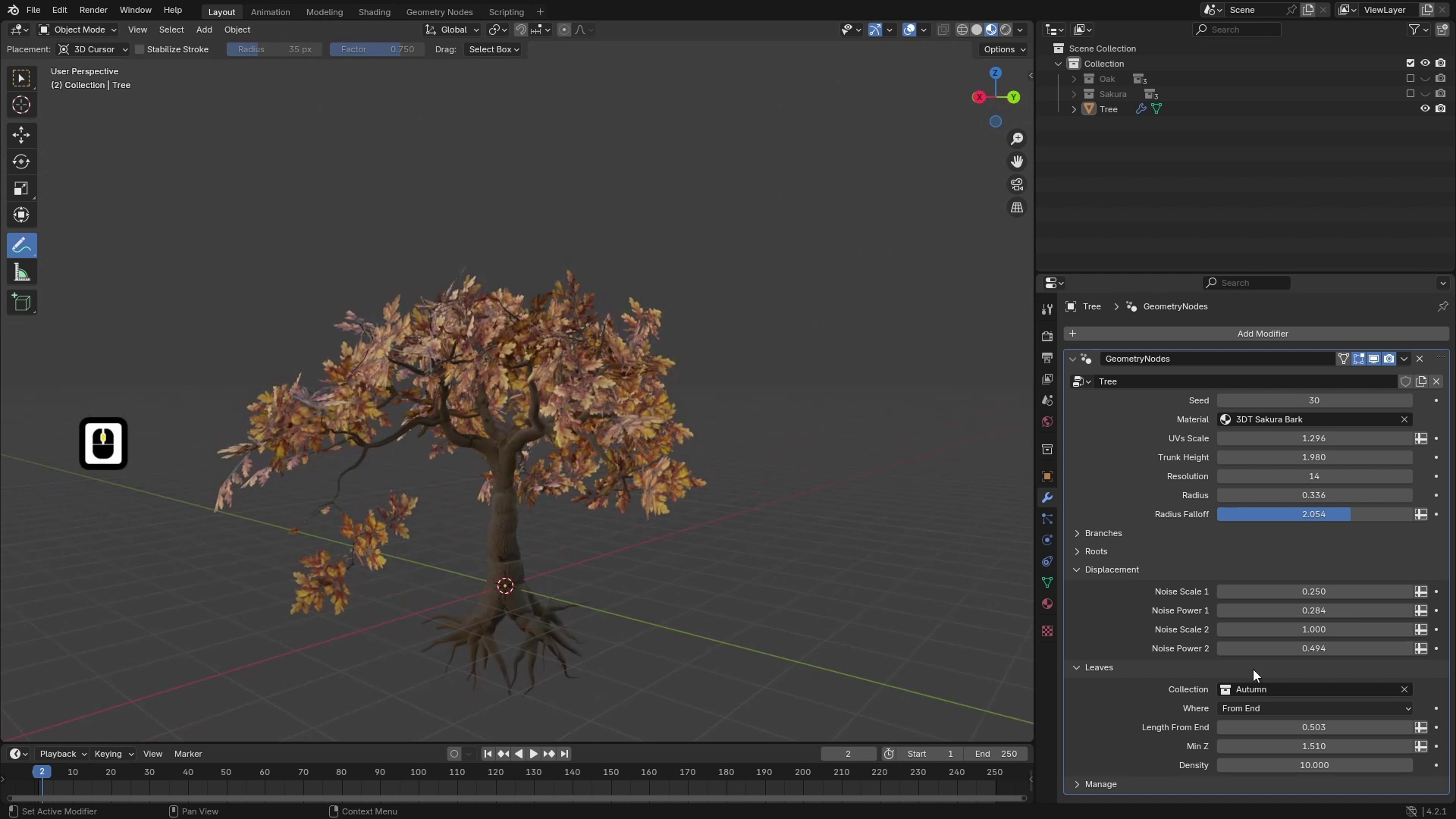This screenshot has width=1456, height=819.
Task: Open the Render menu
Action: pos(93,10)
